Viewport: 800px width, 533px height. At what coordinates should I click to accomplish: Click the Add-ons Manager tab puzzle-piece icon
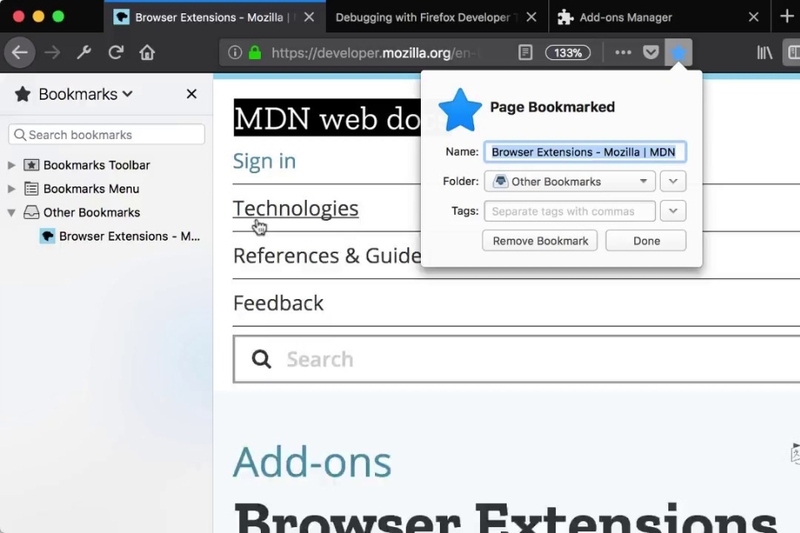click(565, 17)
